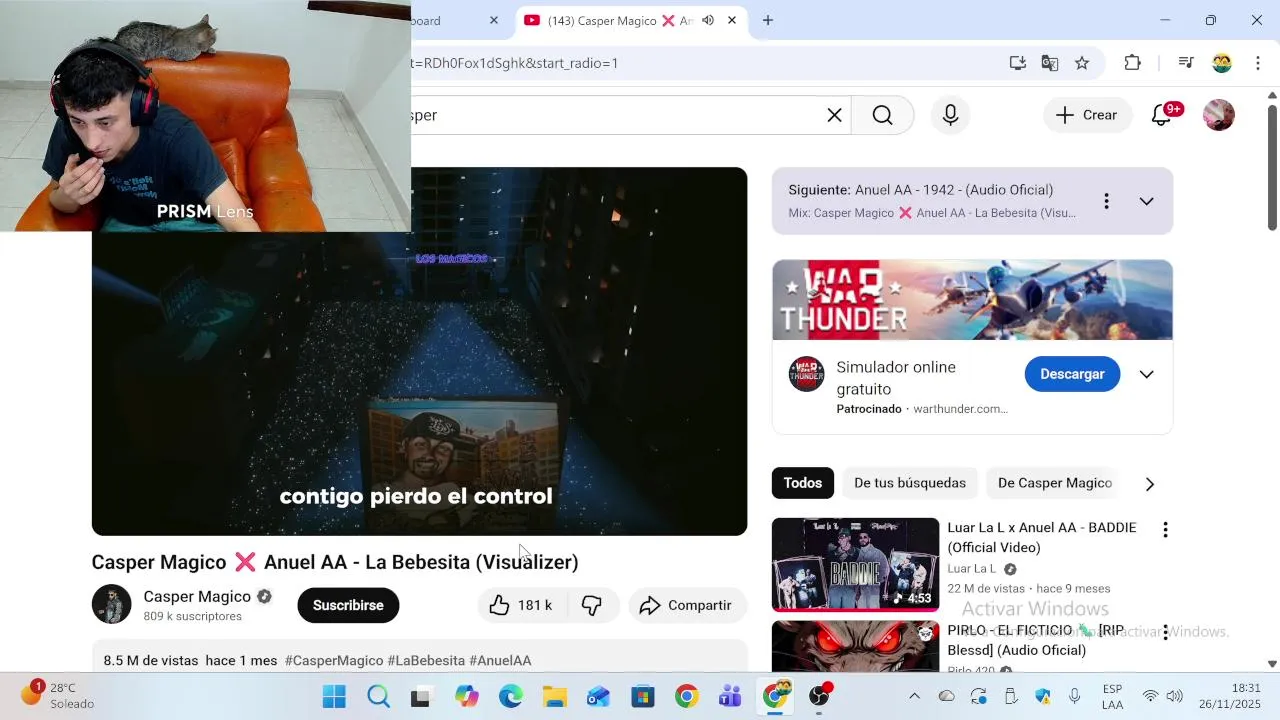This screenshot has width=1280, height=720.
Task: Expand the War Thunder ad chevron
Action: (1146, 374)
